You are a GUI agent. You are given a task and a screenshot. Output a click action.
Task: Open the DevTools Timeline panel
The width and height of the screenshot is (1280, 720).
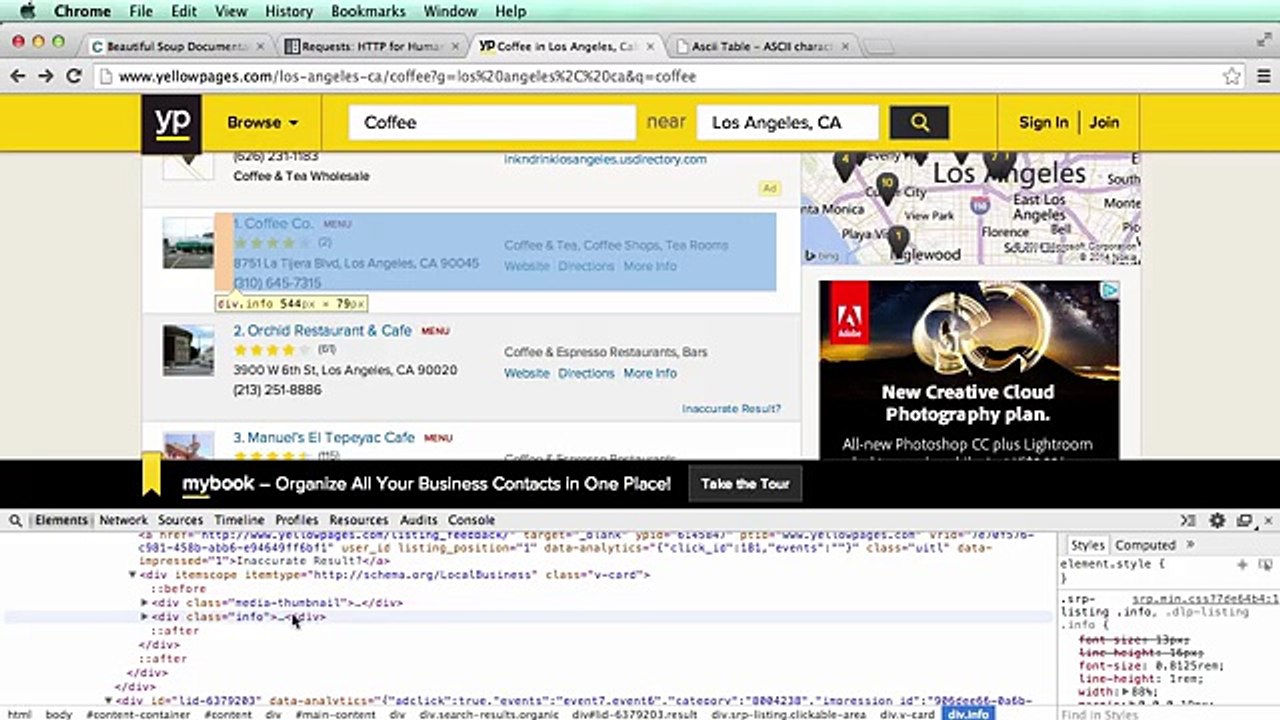point(239,520)
